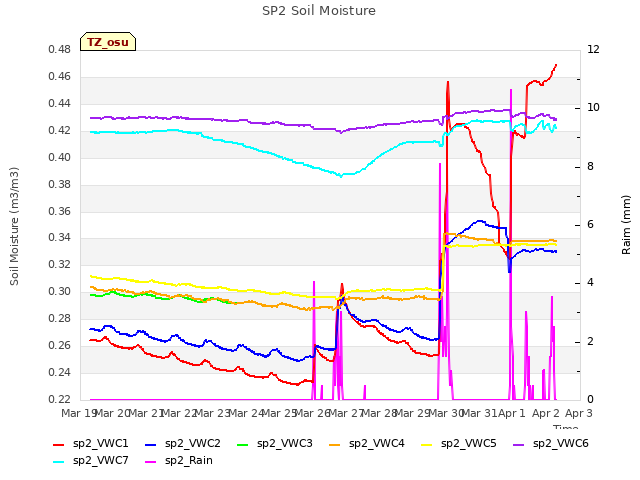
Task: Click the Apr 3 x-axis tick label
Action: 579,413
